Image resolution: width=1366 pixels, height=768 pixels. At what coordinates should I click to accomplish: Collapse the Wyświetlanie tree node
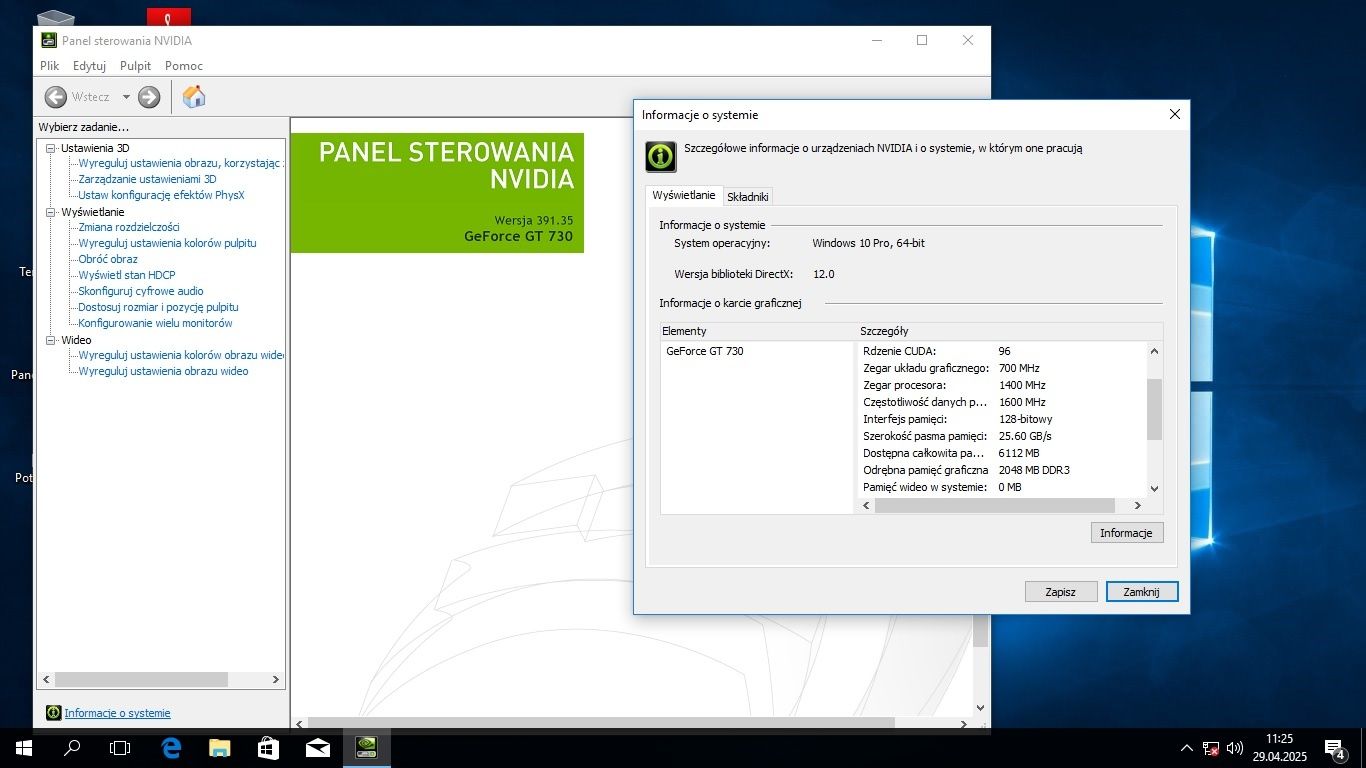point(52,212)
